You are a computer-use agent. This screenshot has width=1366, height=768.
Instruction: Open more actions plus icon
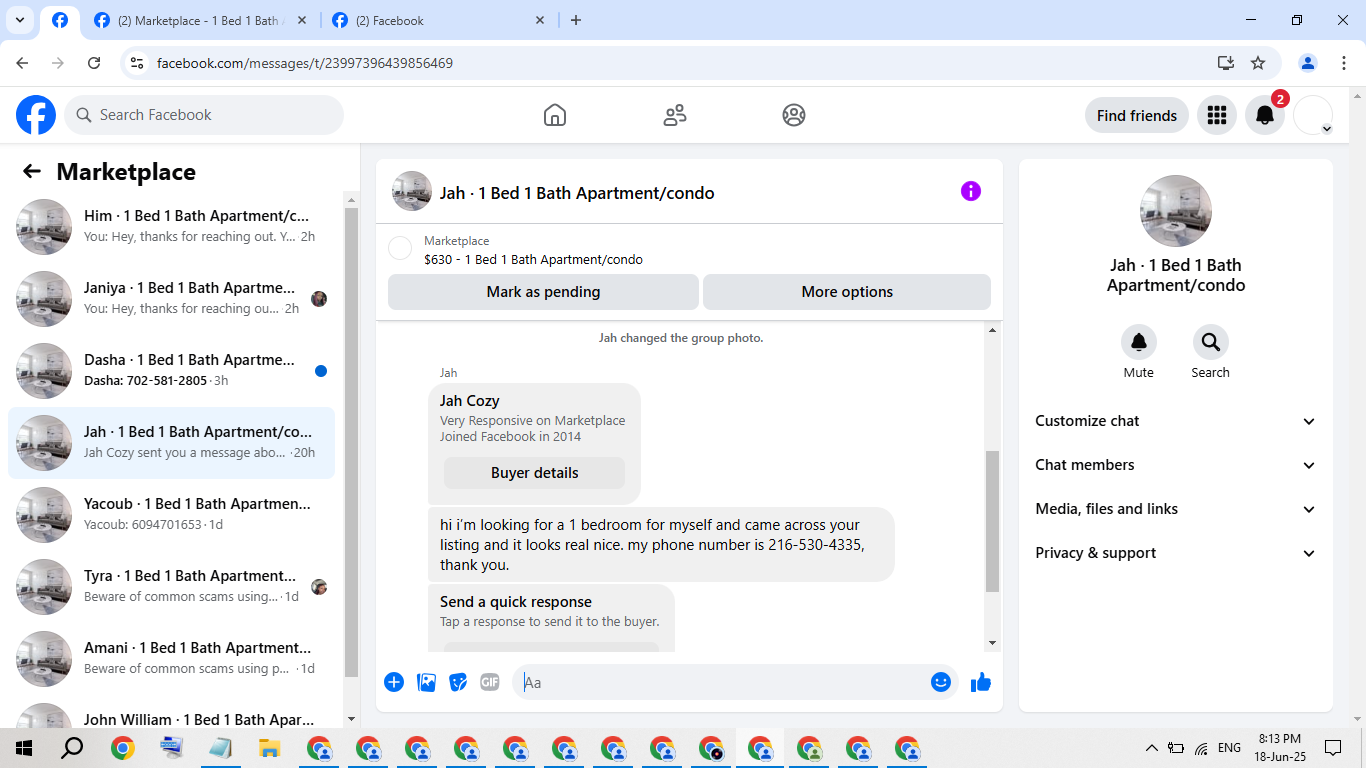pyautogui.click(x=394, y=682)
